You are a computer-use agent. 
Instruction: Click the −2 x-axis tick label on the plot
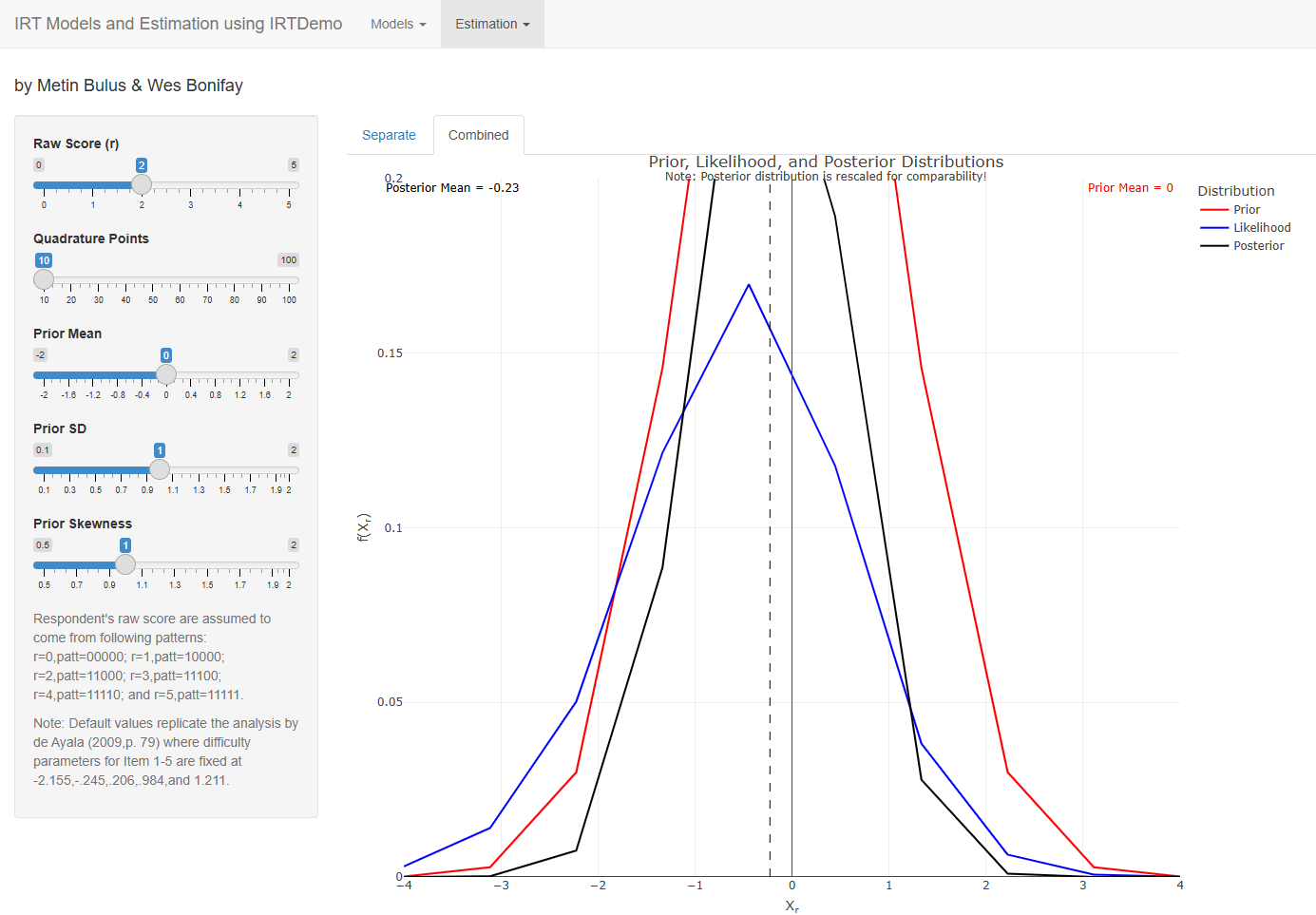598,886
